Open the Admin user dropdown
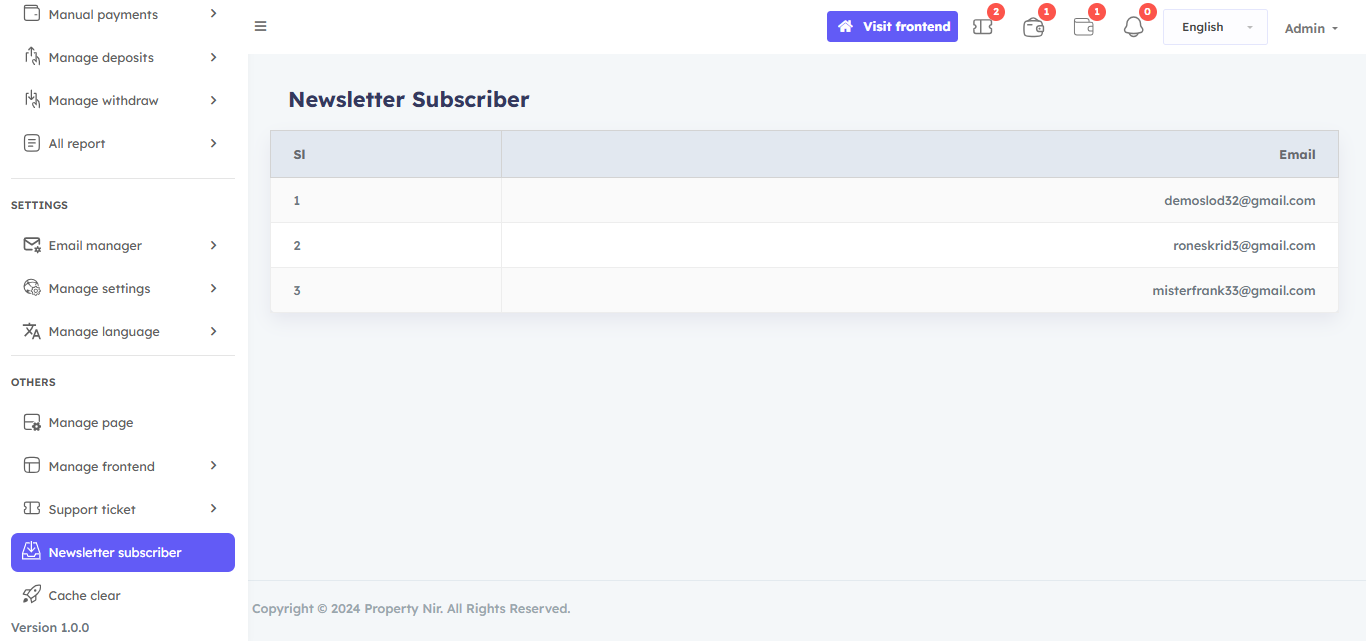This screenshot has width=1366, height=641. coord(1311,28)
